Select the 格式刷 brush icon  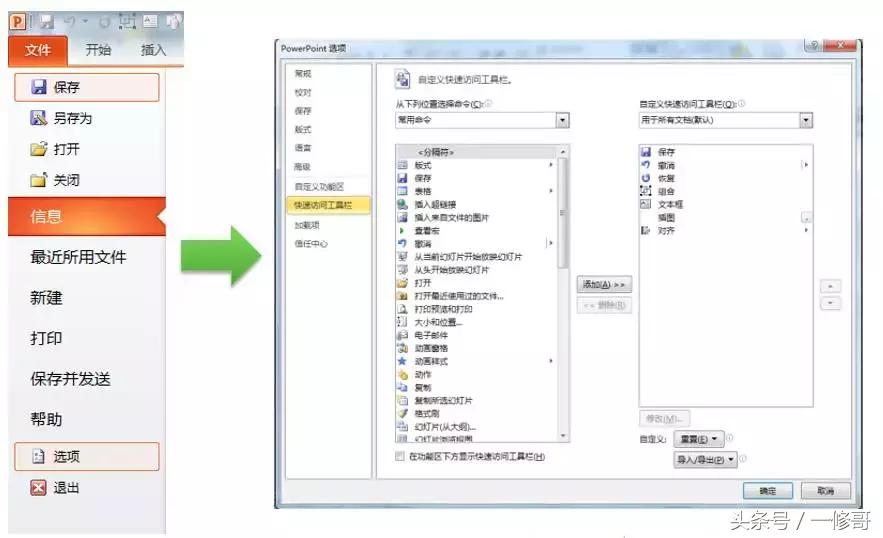[402, 413]
